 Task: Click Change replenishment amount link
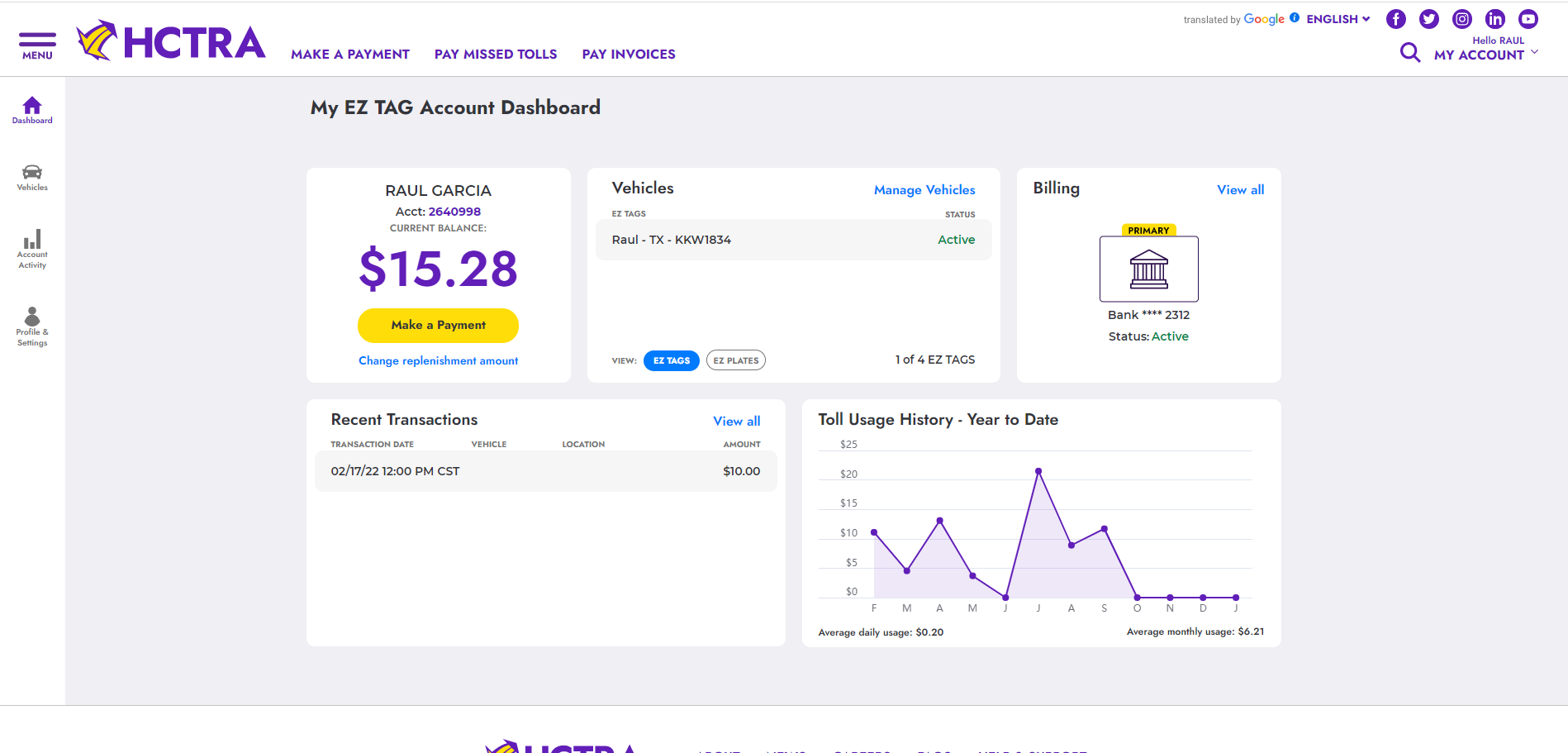pyautogui.click(x=438, y=361)
